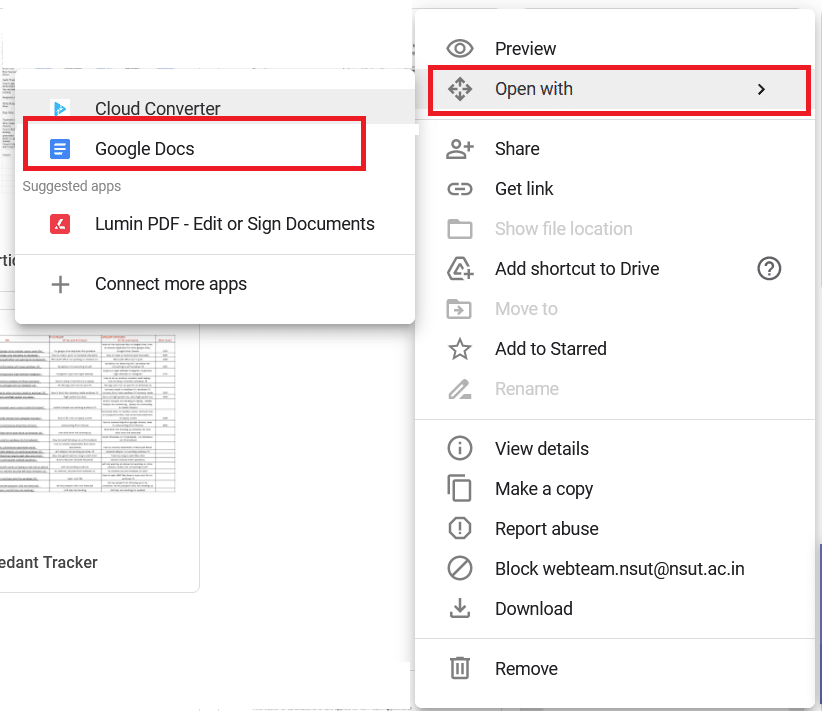Click the Lumin PDF red icon
822x711 pixels.
point(60,223)
